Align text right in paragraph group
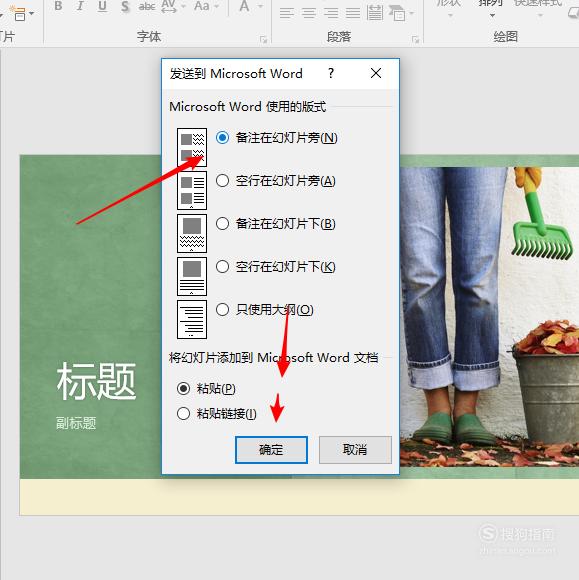The height and width of the screenshot is (580, 579). (331, 14)
